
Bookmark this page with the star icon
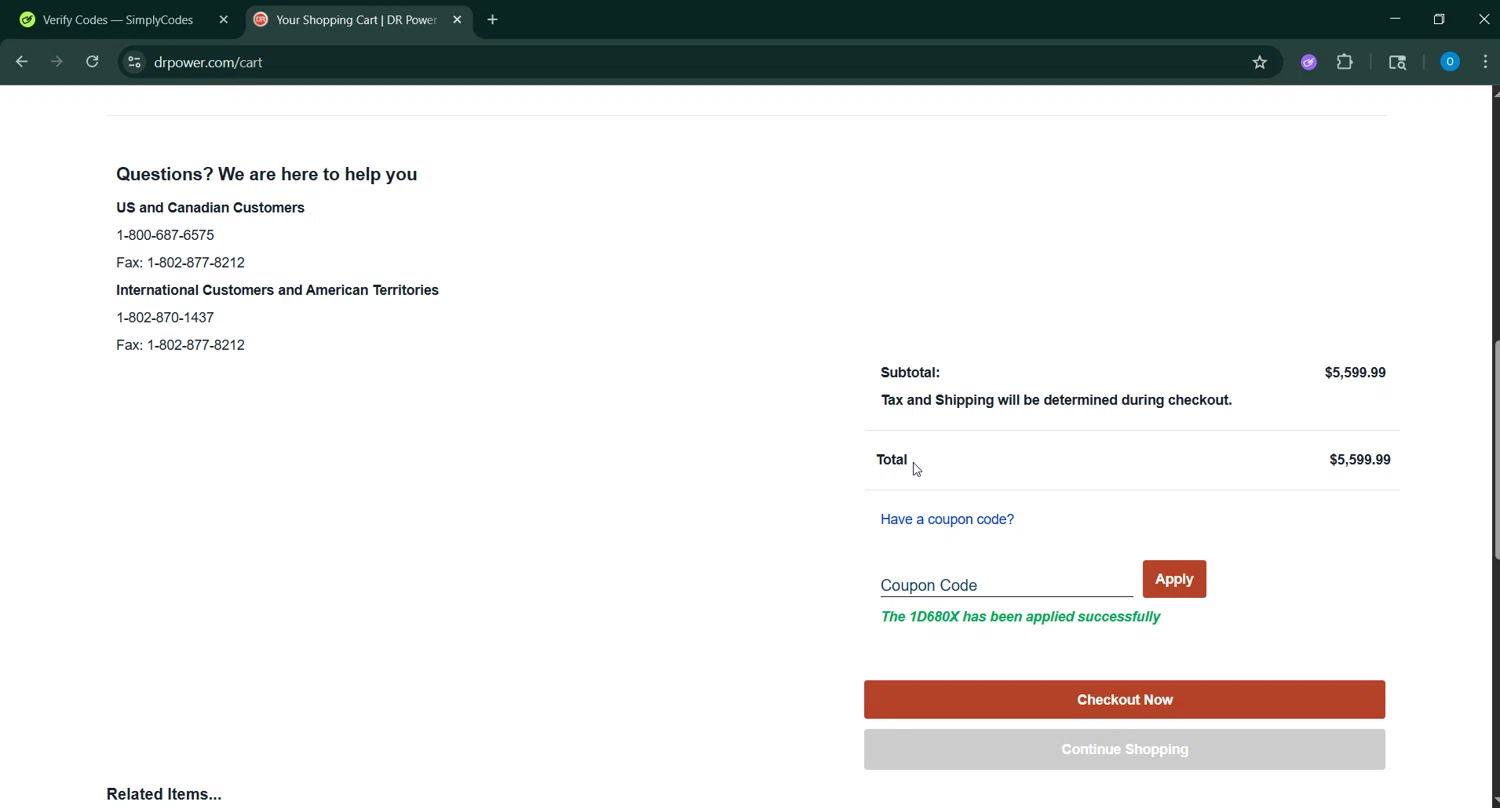1260,62
